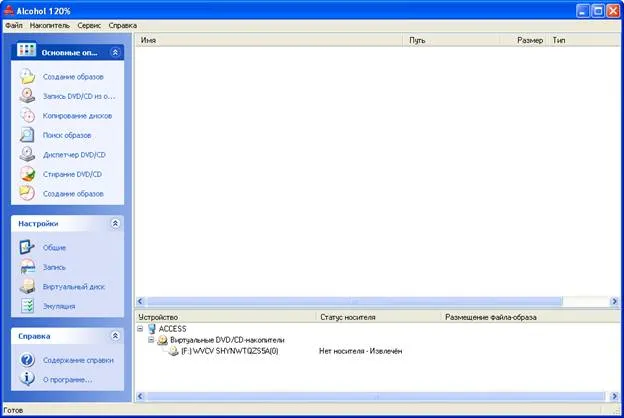Viewport: 624px width, 418px height.
Task: Open Диспетчер DVD/CD icon
Action: pos(27,154)
